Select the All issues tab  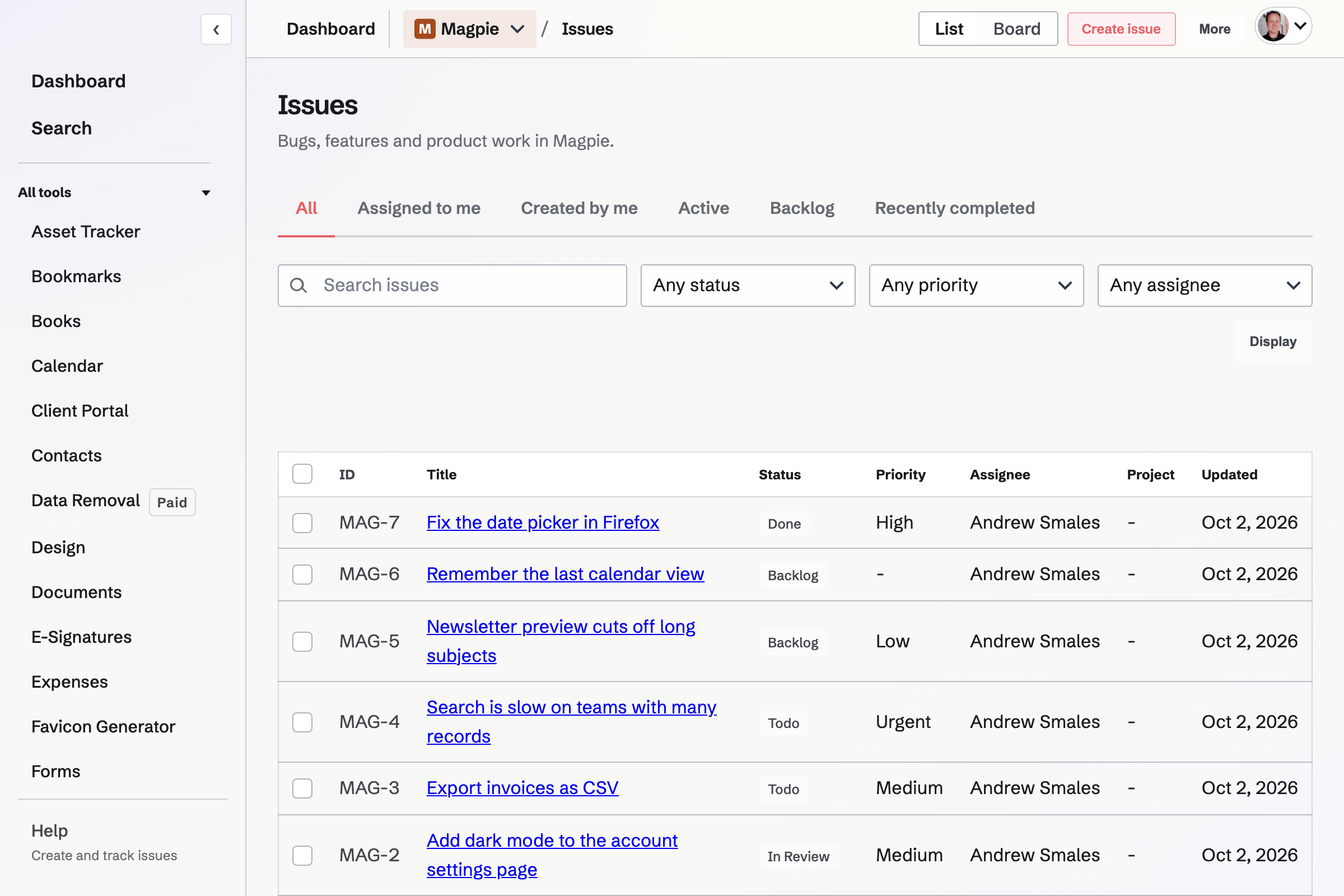pos(306,208)
